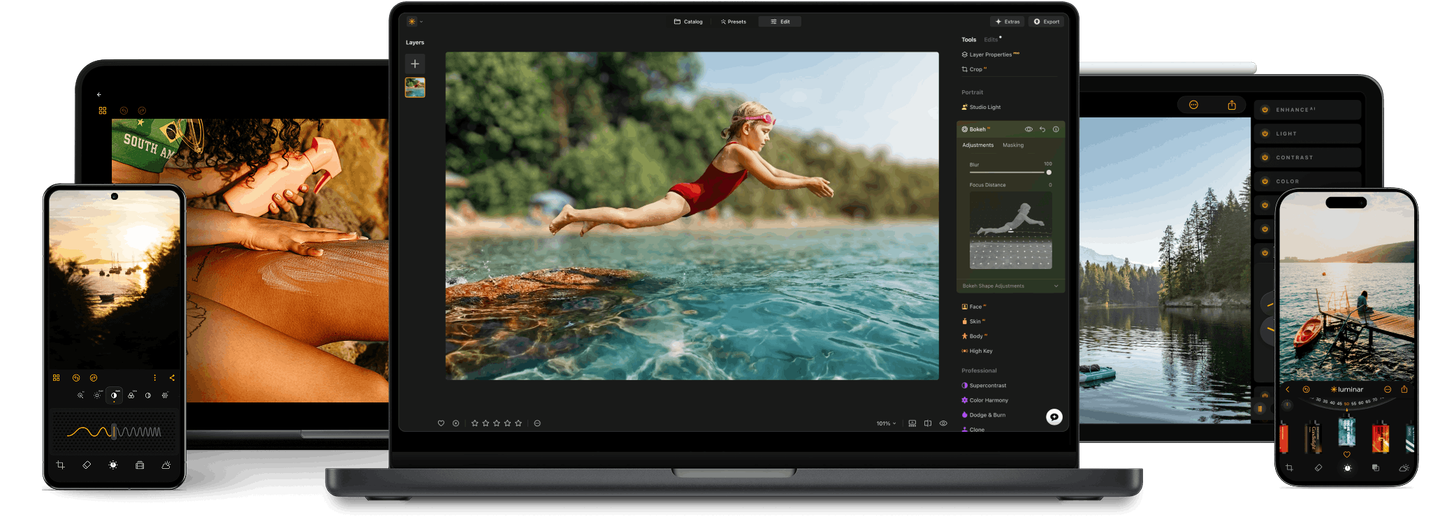1440x531 pixels.
Task: Reset the Bokeh tool with undo arrow
Action: tap(1042, 129)
